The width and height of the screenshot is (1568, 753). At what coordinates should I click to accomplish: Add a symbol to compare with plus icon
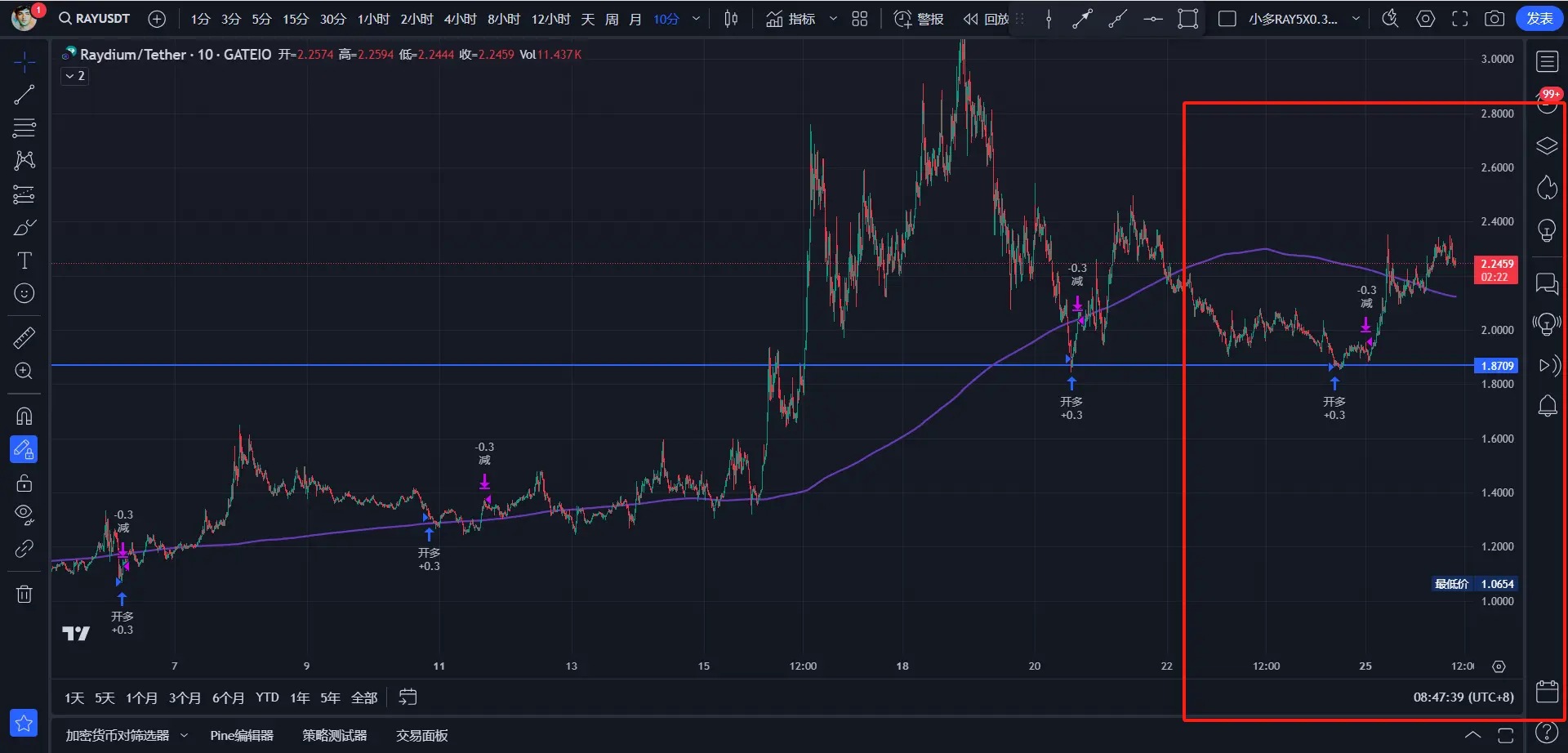(x=157, y=19)
